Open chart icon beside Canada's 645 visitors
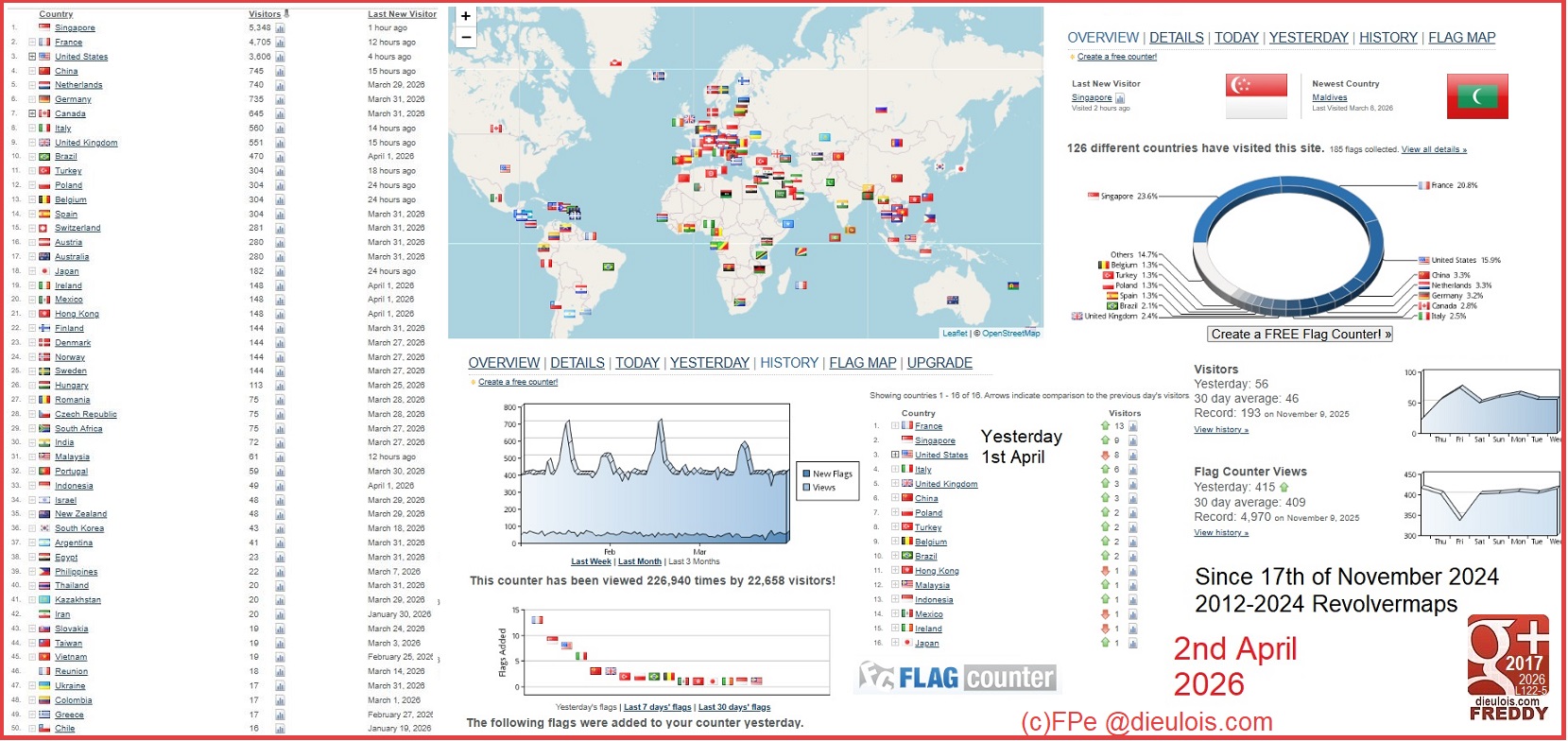1568x741 pixels. pyautogui.click(x=280, y=114)
